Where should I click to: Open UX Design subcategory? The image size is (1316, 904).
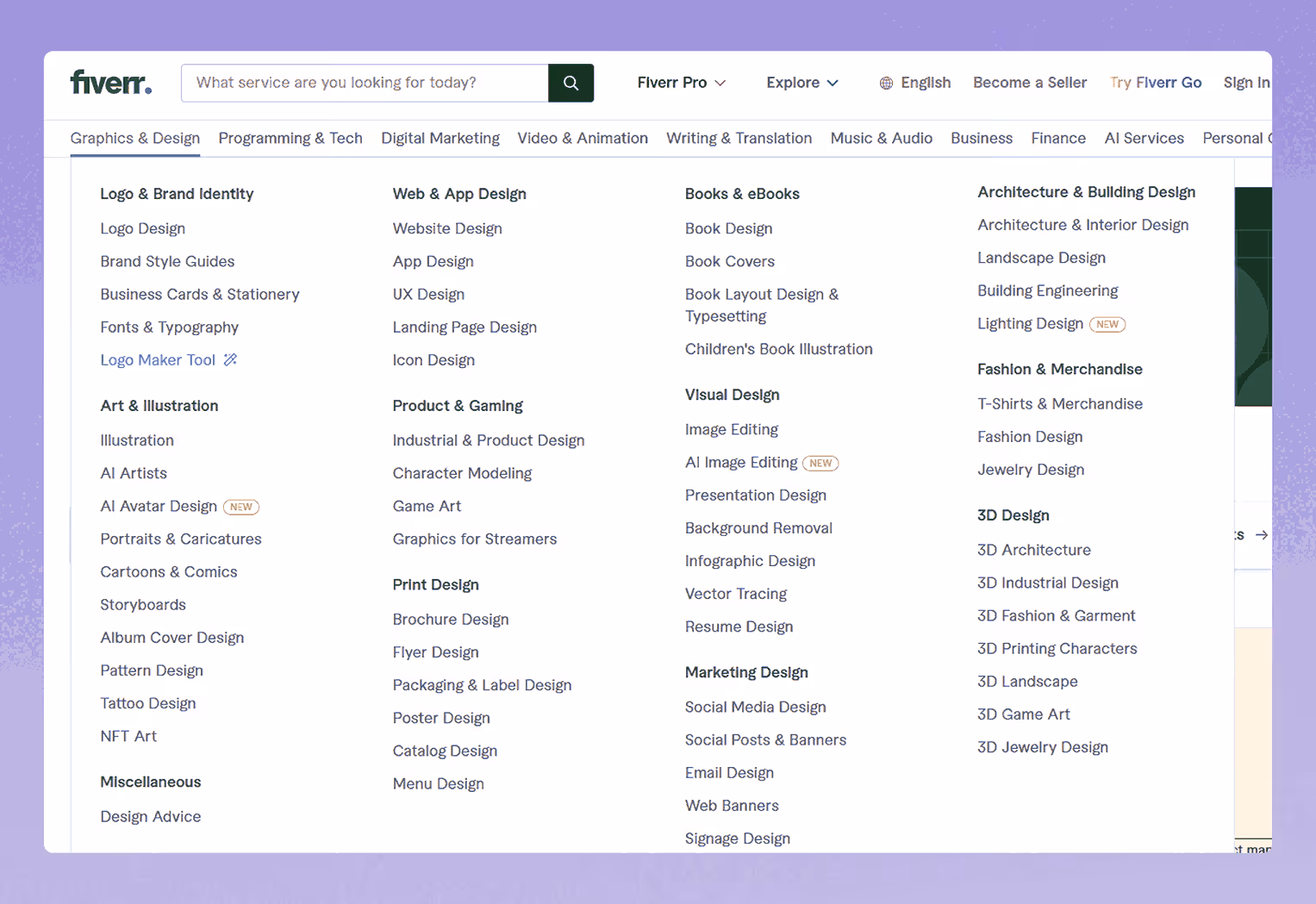[x=428, y=294]
